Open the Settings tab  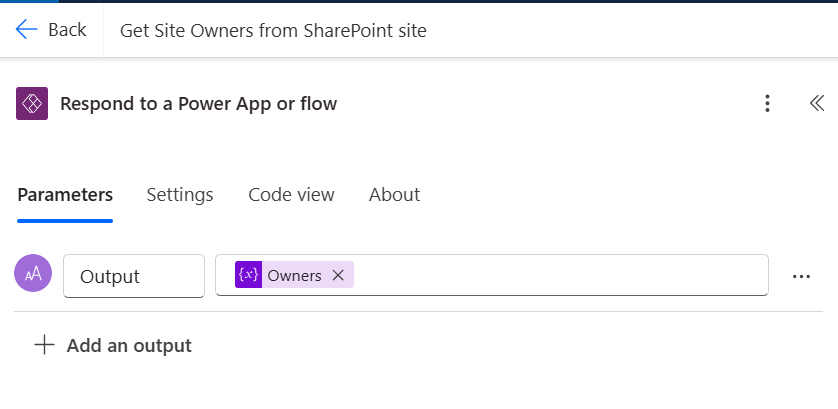click(180, 195)
